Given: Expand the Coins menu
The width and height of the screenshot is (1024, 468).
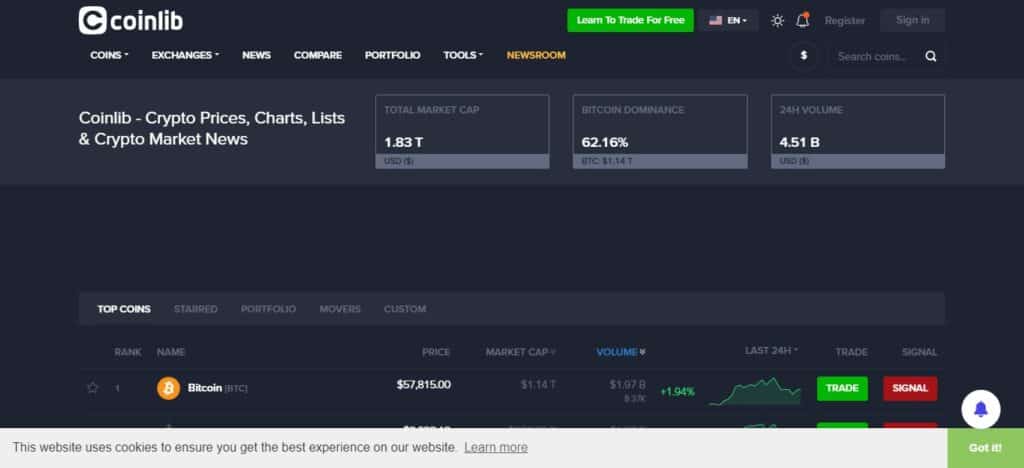Looking at the screenshot, I should [x=109, y=55].
